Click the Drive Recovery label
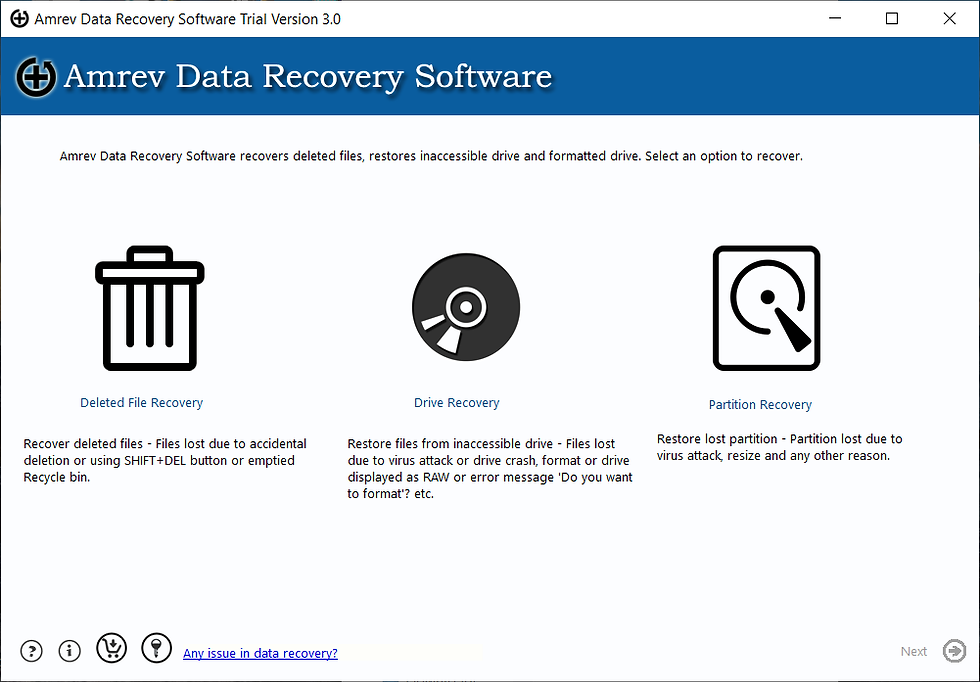The image size is (980, 682). pyautogui.click(x=456, y=403)
